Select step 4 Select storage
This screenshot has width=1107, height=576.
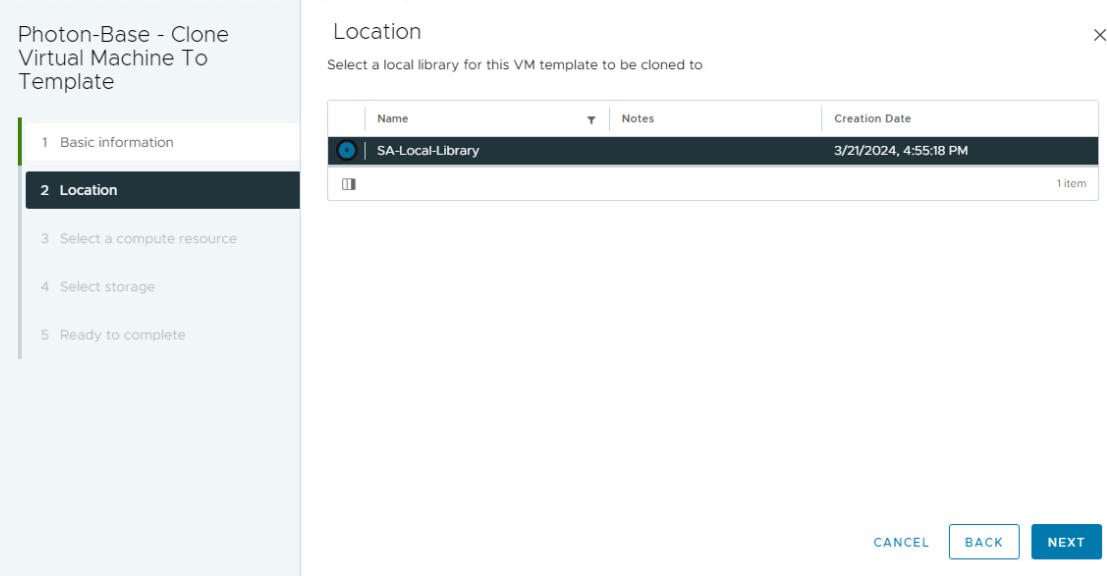(162, 287)
